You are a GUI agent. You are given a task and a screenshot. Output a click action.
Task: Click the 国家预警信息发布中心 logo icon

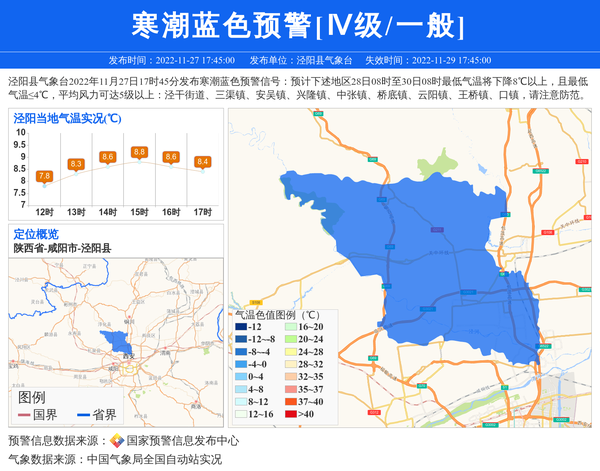pyautogui.click(x=117, y=441)
